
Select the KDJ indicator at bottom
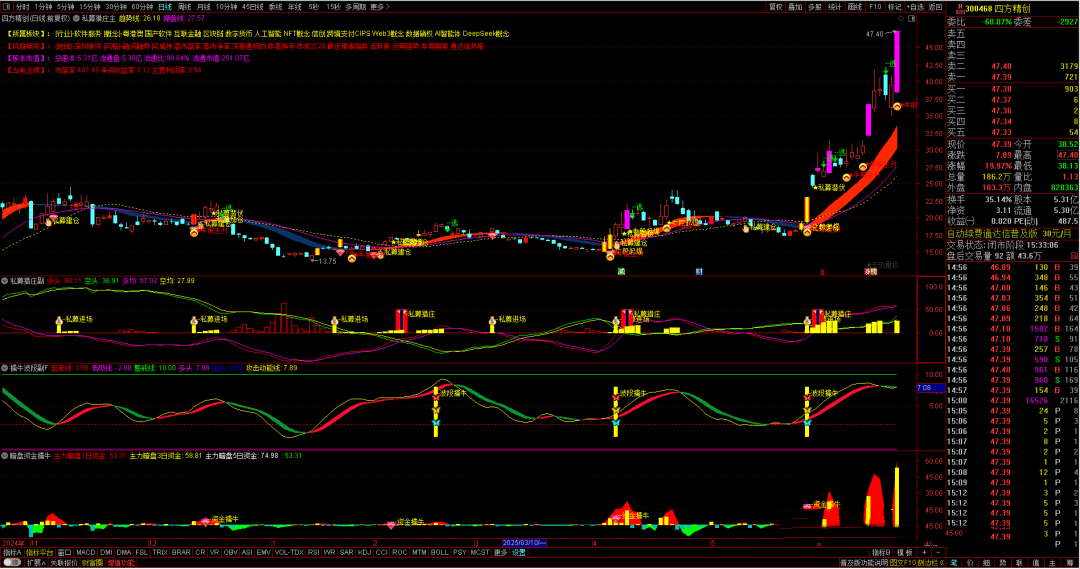[x=364, y=552]
